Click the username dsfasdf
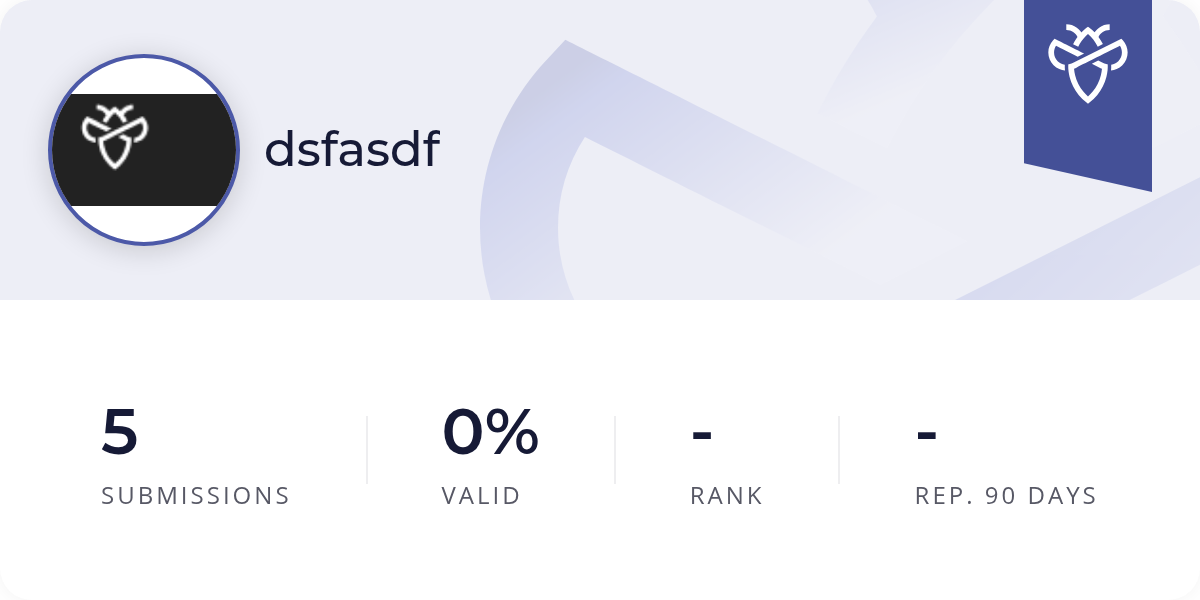The width and height of the screenshot is (1200, 600). [x=352, y=150]
